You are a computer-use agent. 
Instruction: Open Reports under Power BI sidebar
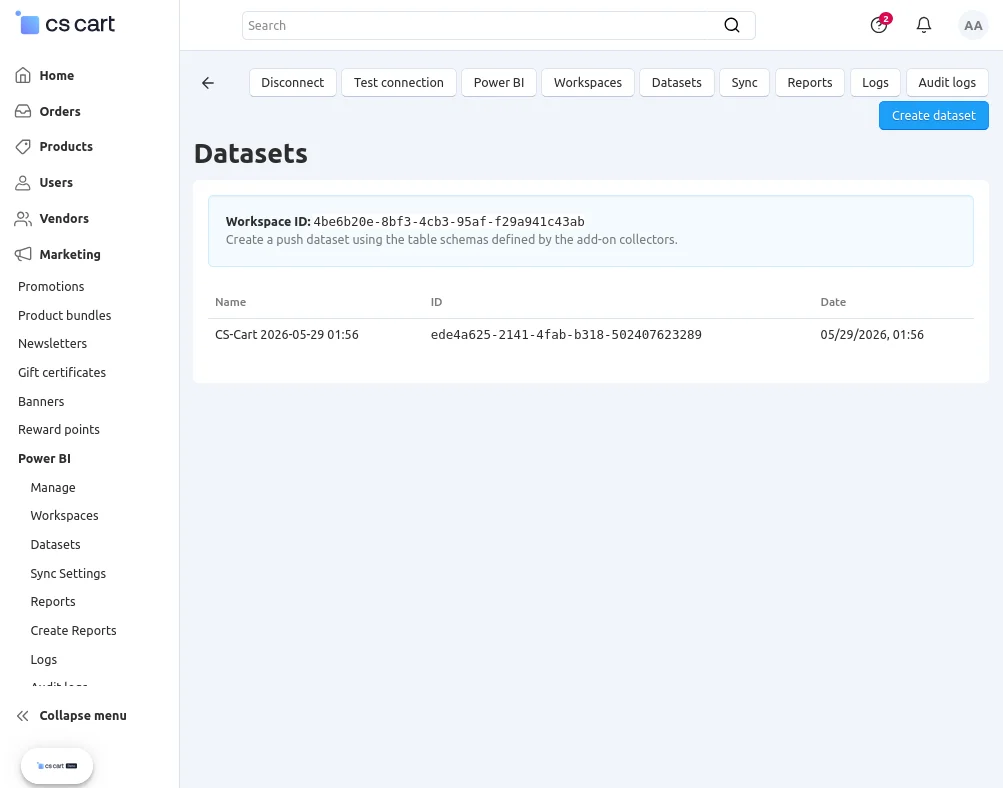point(53,602)
